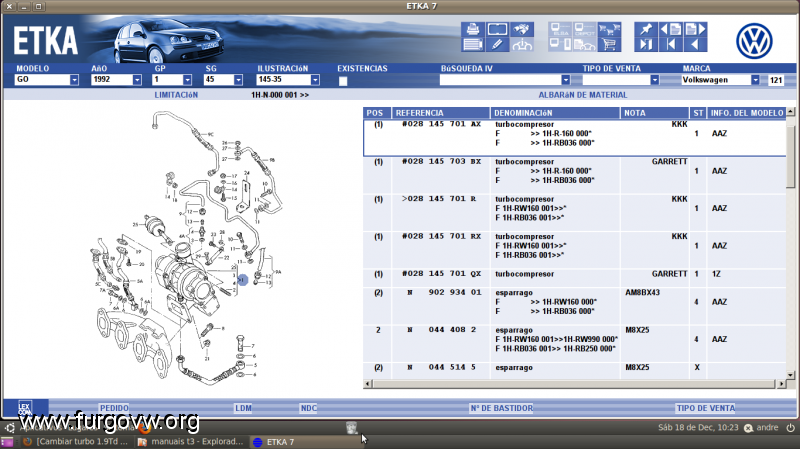
Task: Click the pencil edit icon
Action: coord(497,44)
